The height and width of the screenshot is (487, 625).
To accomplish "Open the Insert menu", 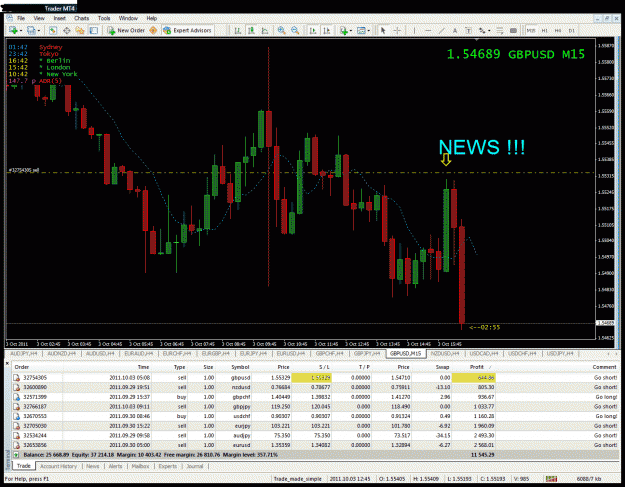I will pos(59,18).
